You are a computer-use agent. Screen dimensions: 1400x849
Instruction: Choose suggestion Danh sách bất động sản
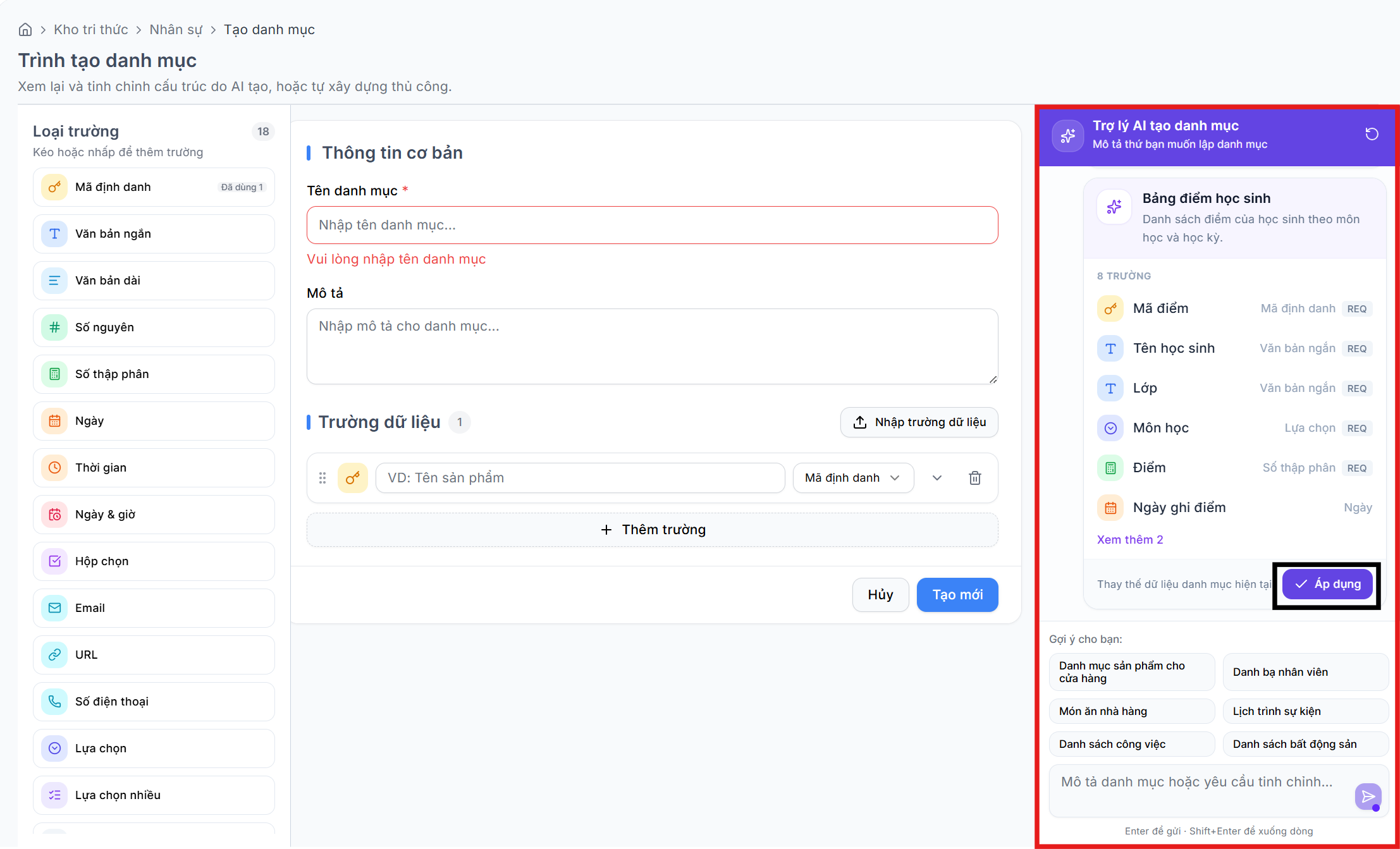coord(1306,744)
